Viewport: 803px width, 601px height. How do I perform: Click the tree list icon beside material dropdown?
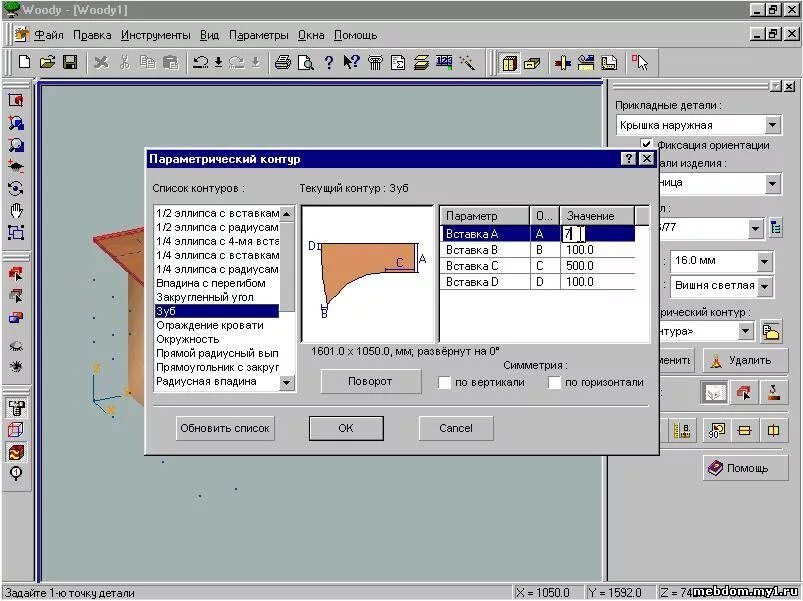pos(775,228)
